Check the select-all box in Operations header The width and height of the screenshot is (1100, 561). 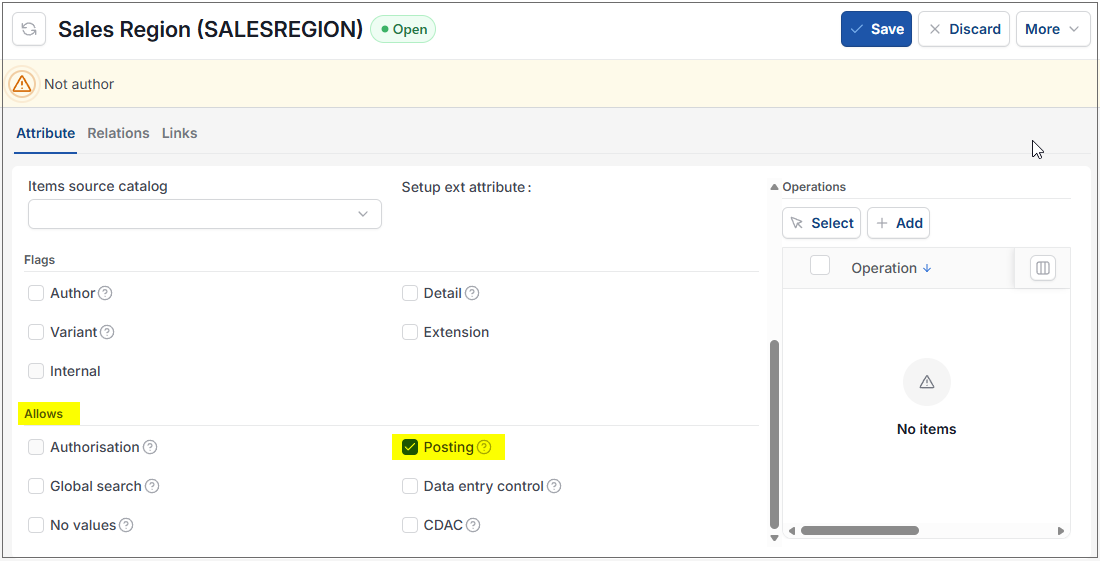(820, 266)
